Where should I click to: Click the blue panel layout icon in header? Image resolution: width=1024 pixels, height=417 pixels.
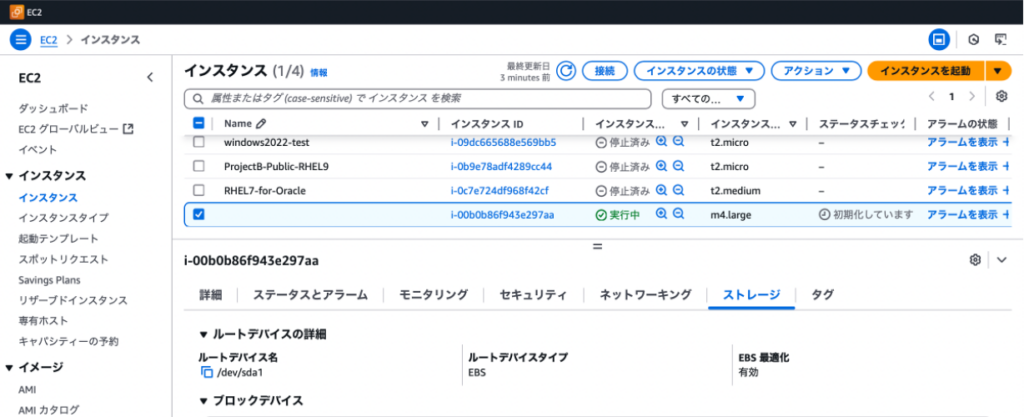[x=939, y=40]
